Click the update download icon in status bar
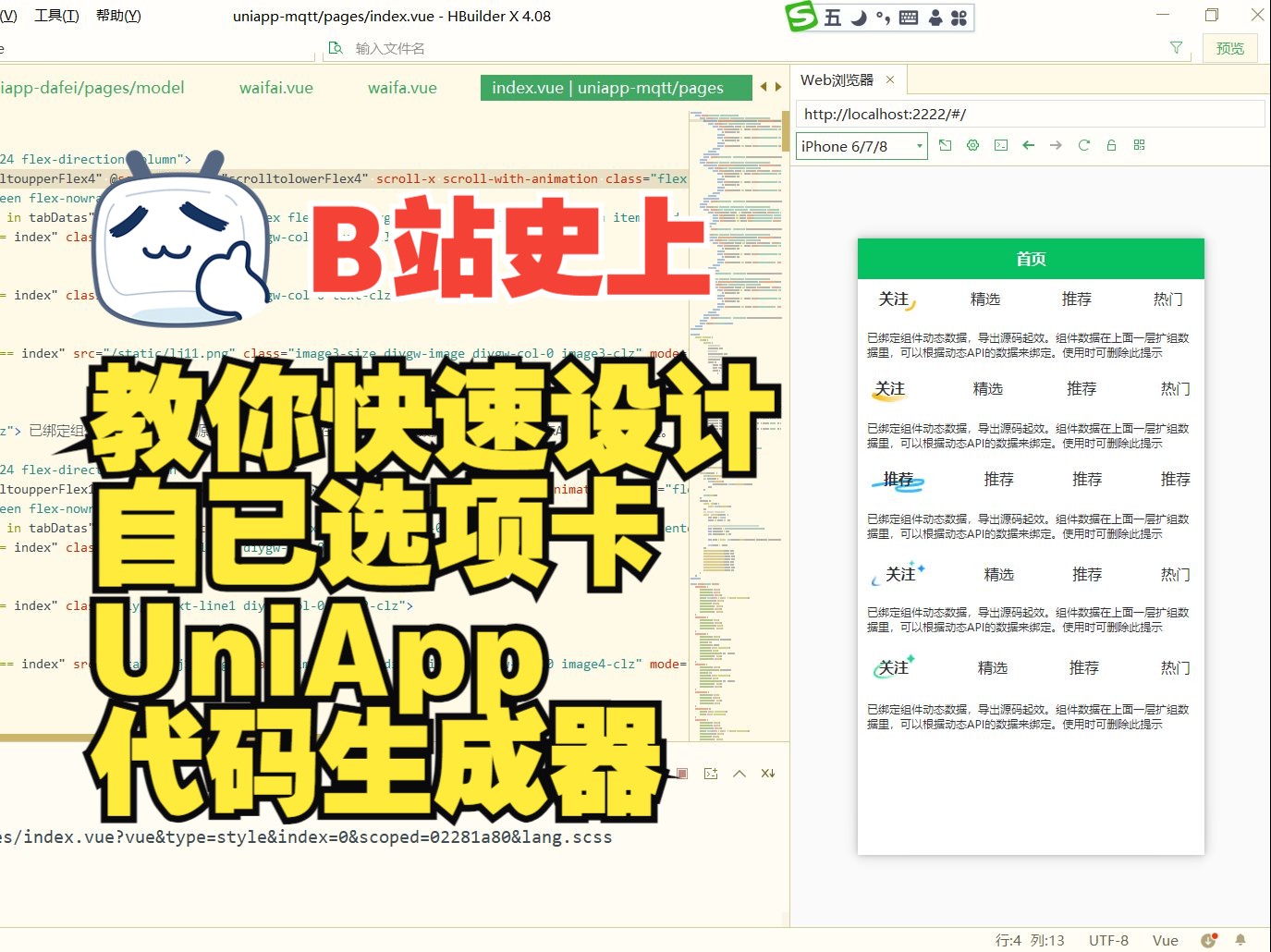 [1208, 939]
